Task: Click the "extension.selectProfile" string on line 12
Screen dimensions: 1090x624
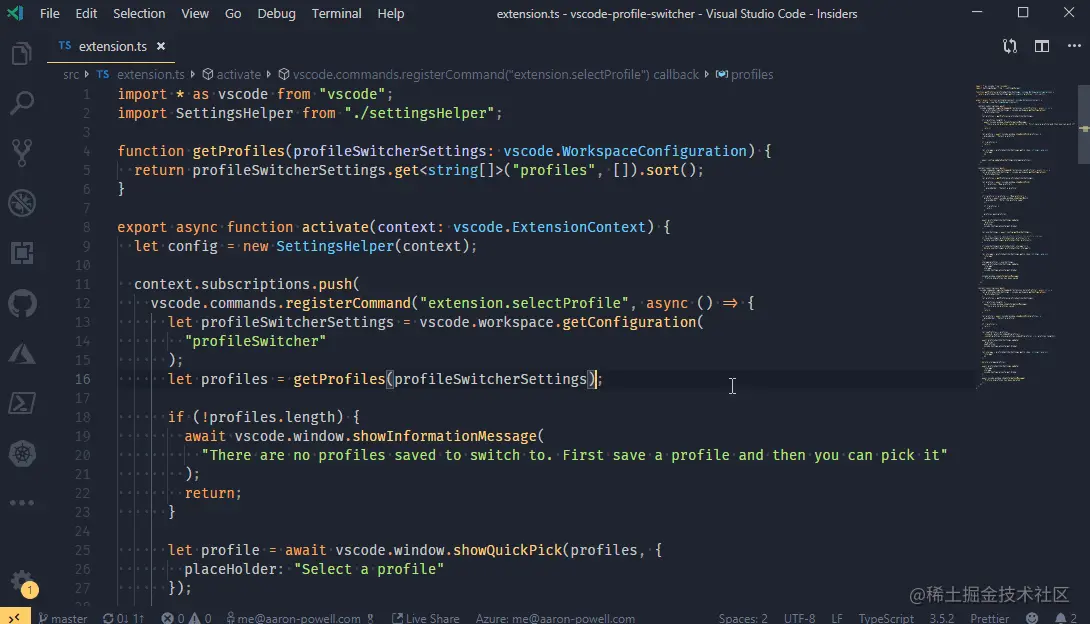Action: pyautogui.click(x=525, y=303)
